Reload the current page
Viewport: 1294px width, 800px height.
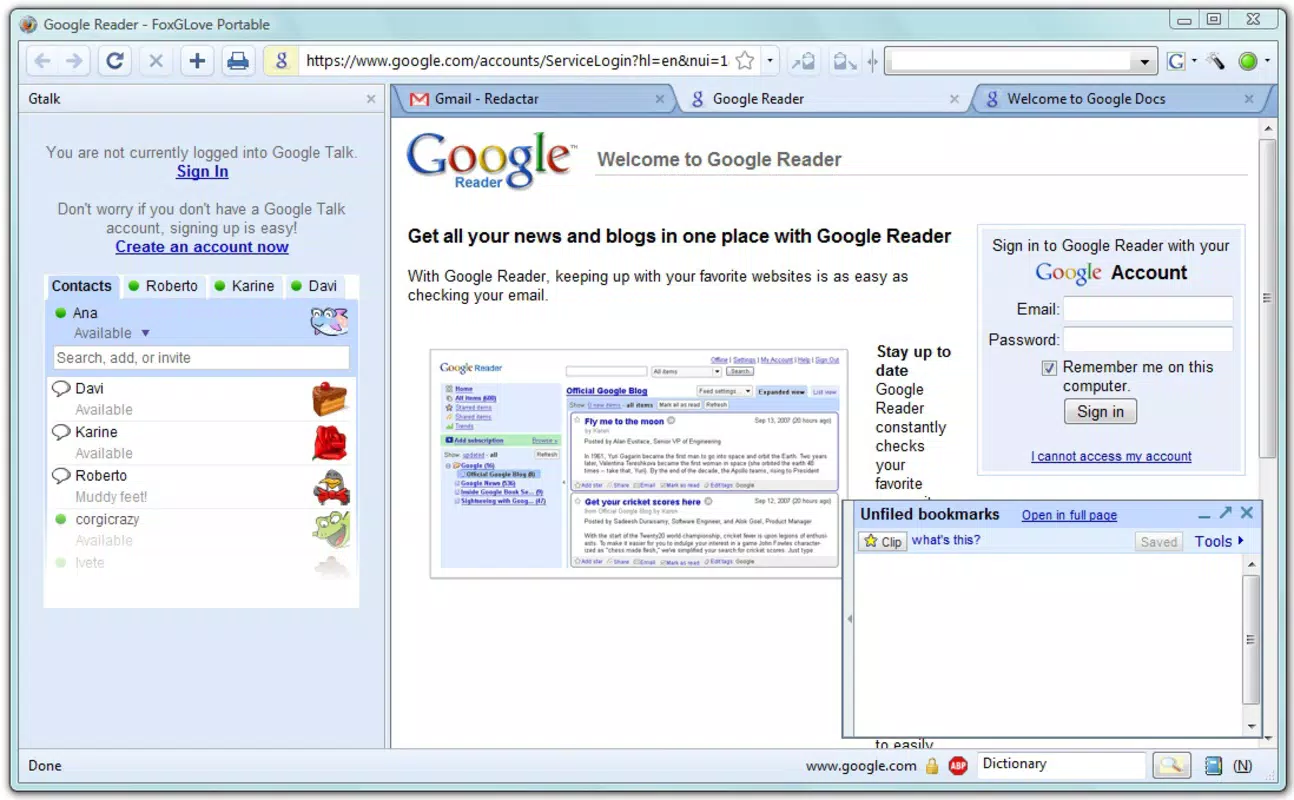[115, 61]
